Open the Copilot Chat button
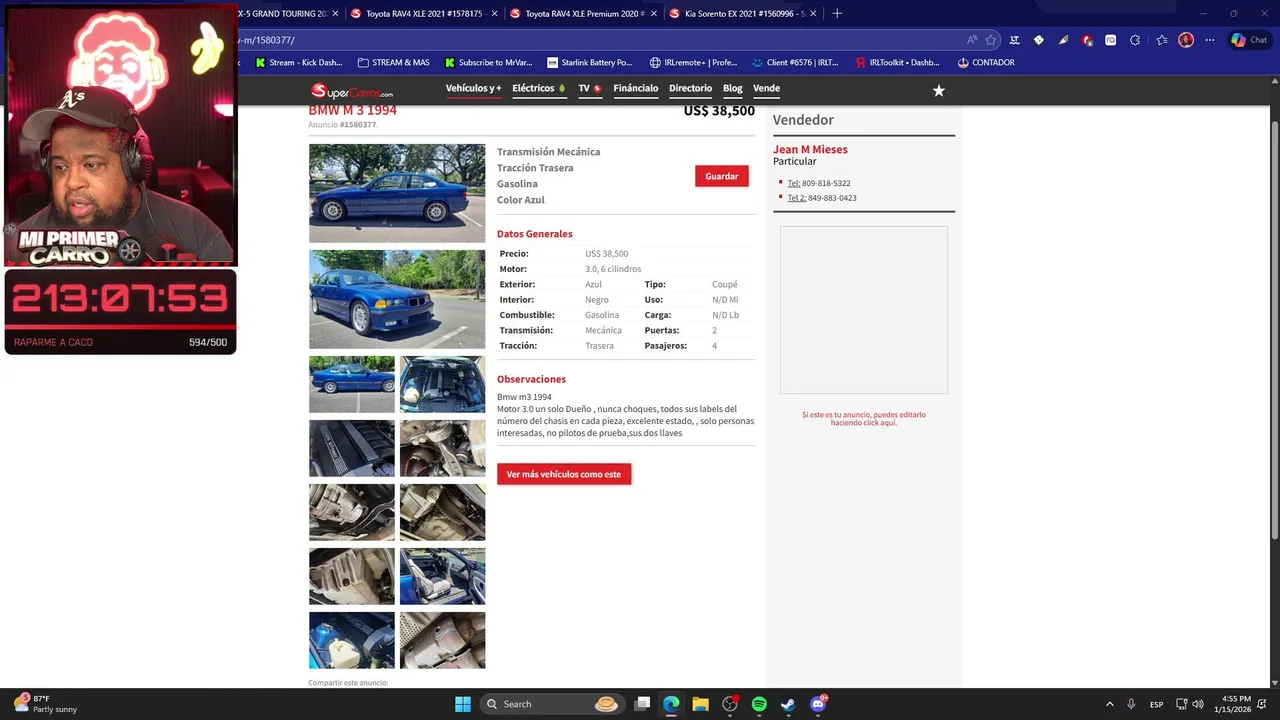Viewport: 1280px width, 720px height. click(1250, 40)
